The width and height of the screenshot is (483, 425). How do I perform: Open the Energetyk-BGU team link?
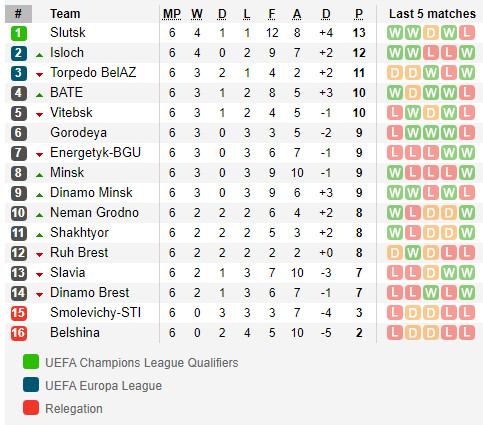95,153
